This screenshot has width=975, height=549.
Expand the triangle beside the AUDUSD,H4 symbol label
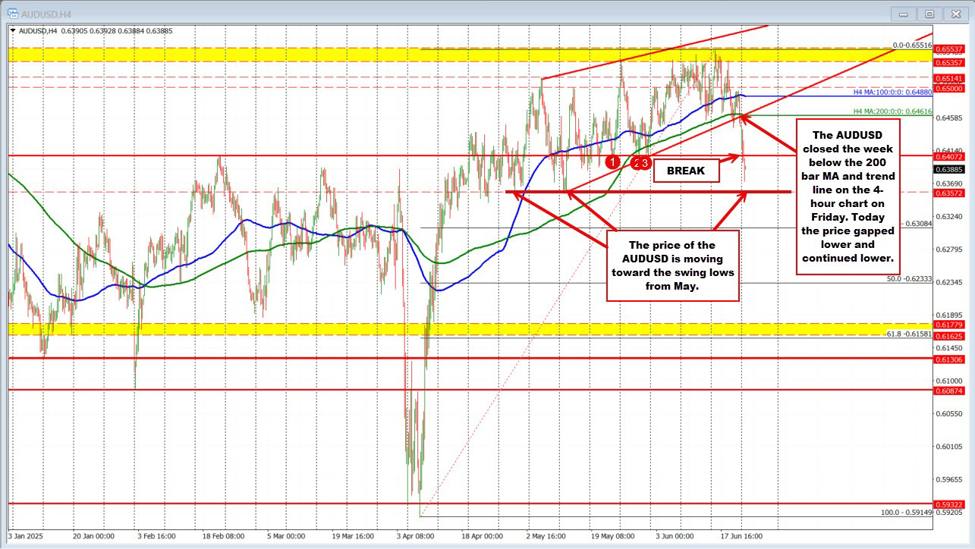(x=11, y=31)
